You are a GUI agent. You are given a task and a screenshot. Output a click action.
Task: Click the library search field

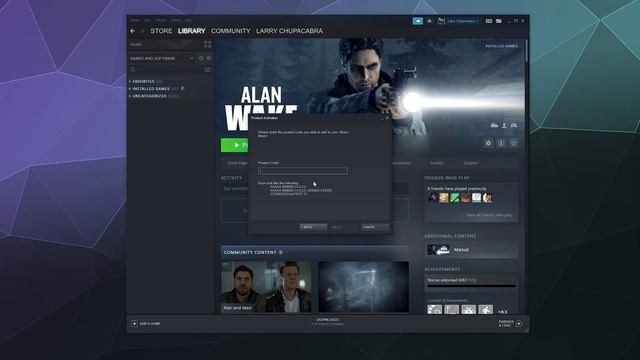[x=166, y=70]
